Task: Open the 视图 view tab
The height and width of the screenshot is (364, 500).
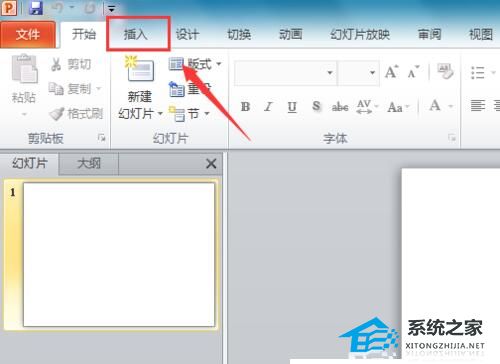Action: click(481, 34)
